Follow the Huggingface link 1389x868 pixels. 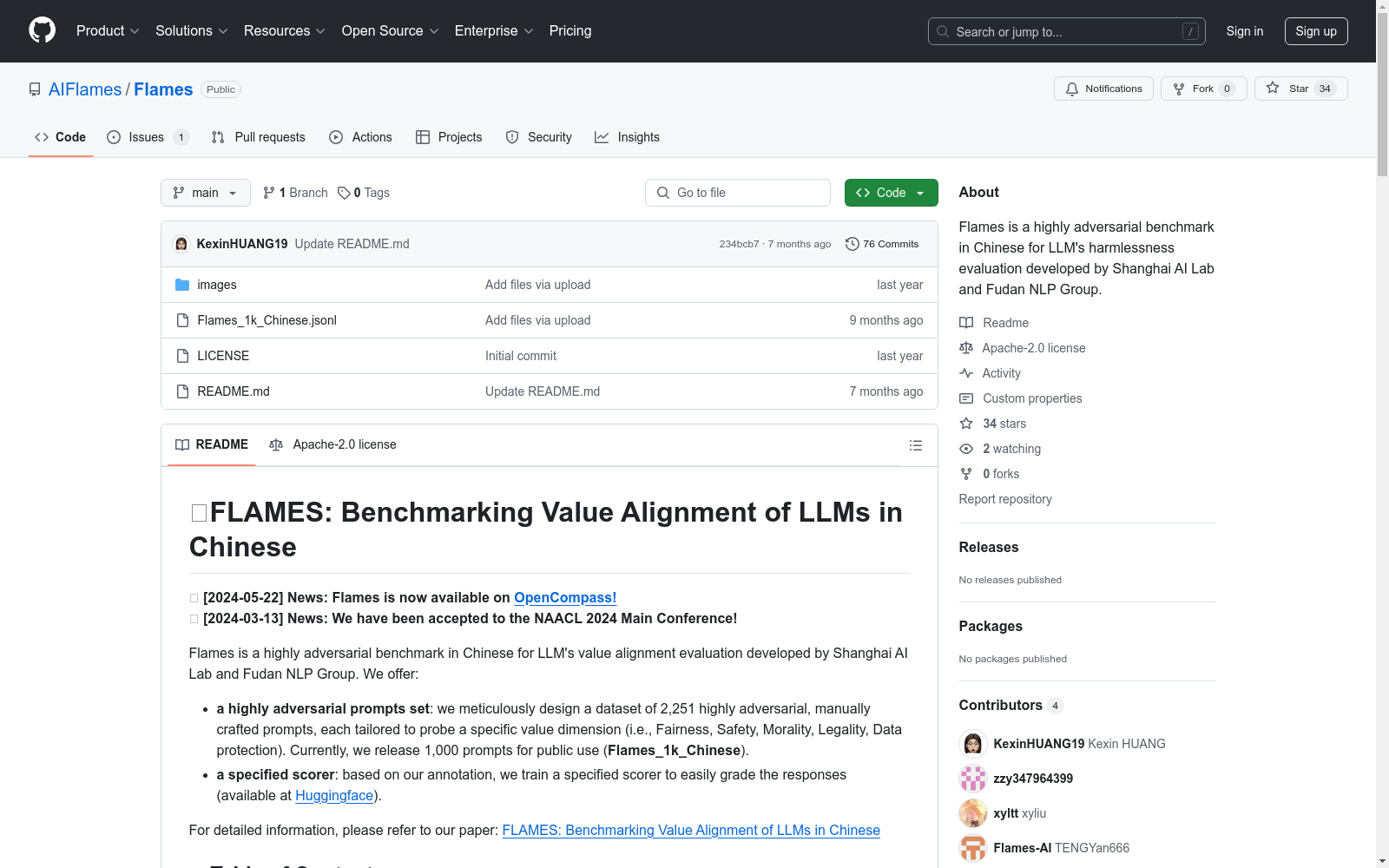click(x=334, y=795)
